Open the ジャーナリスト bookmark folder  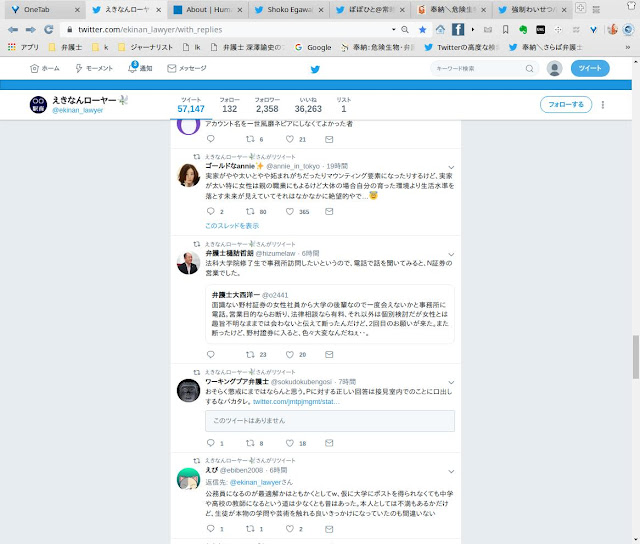click(x=146, y=47)
